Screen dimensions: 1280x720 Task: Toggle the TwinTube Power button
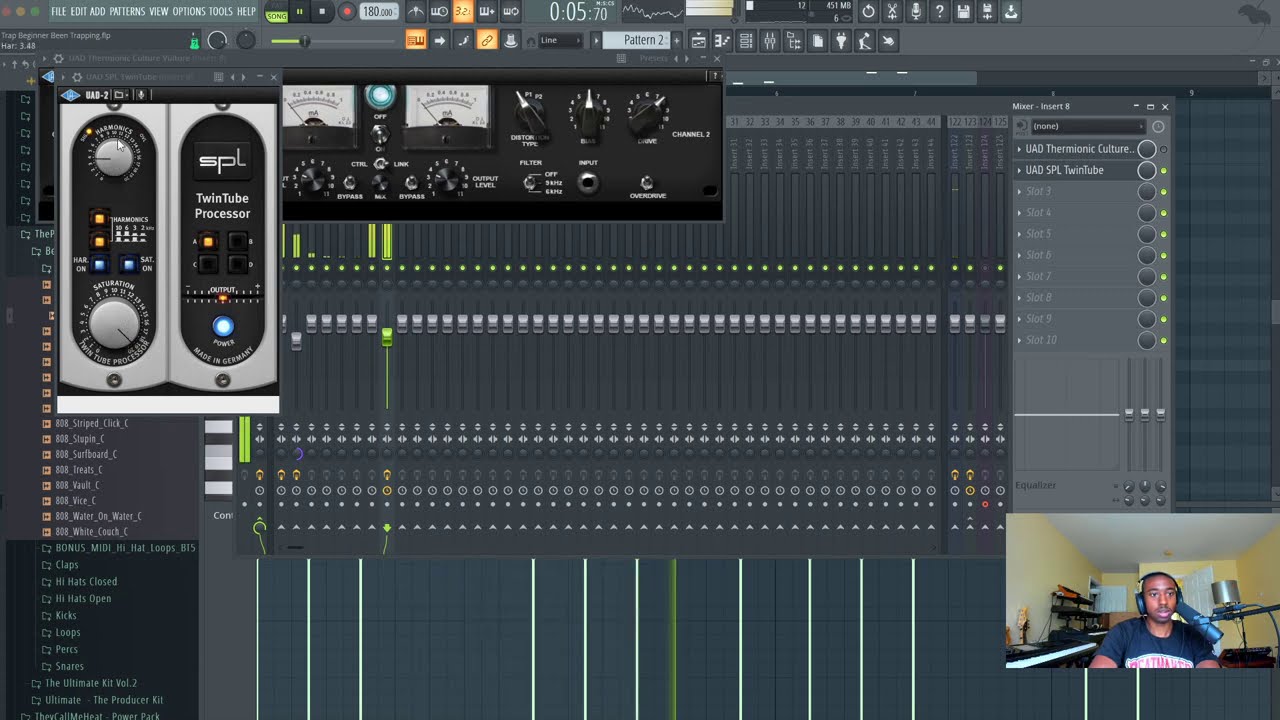pyautogui.click(x=223, y=326)
